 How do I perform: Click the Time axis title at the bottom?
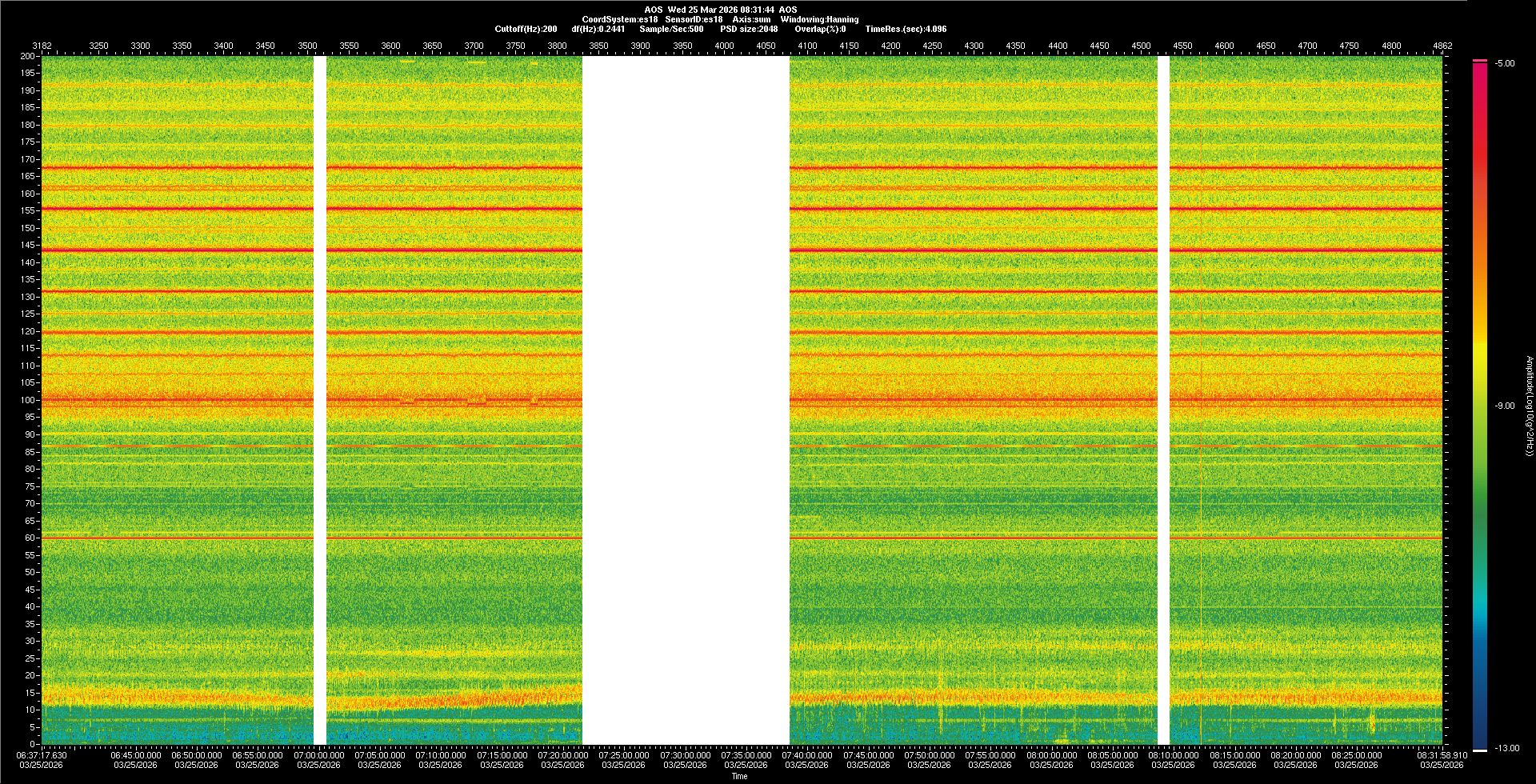tap(739, 776)
